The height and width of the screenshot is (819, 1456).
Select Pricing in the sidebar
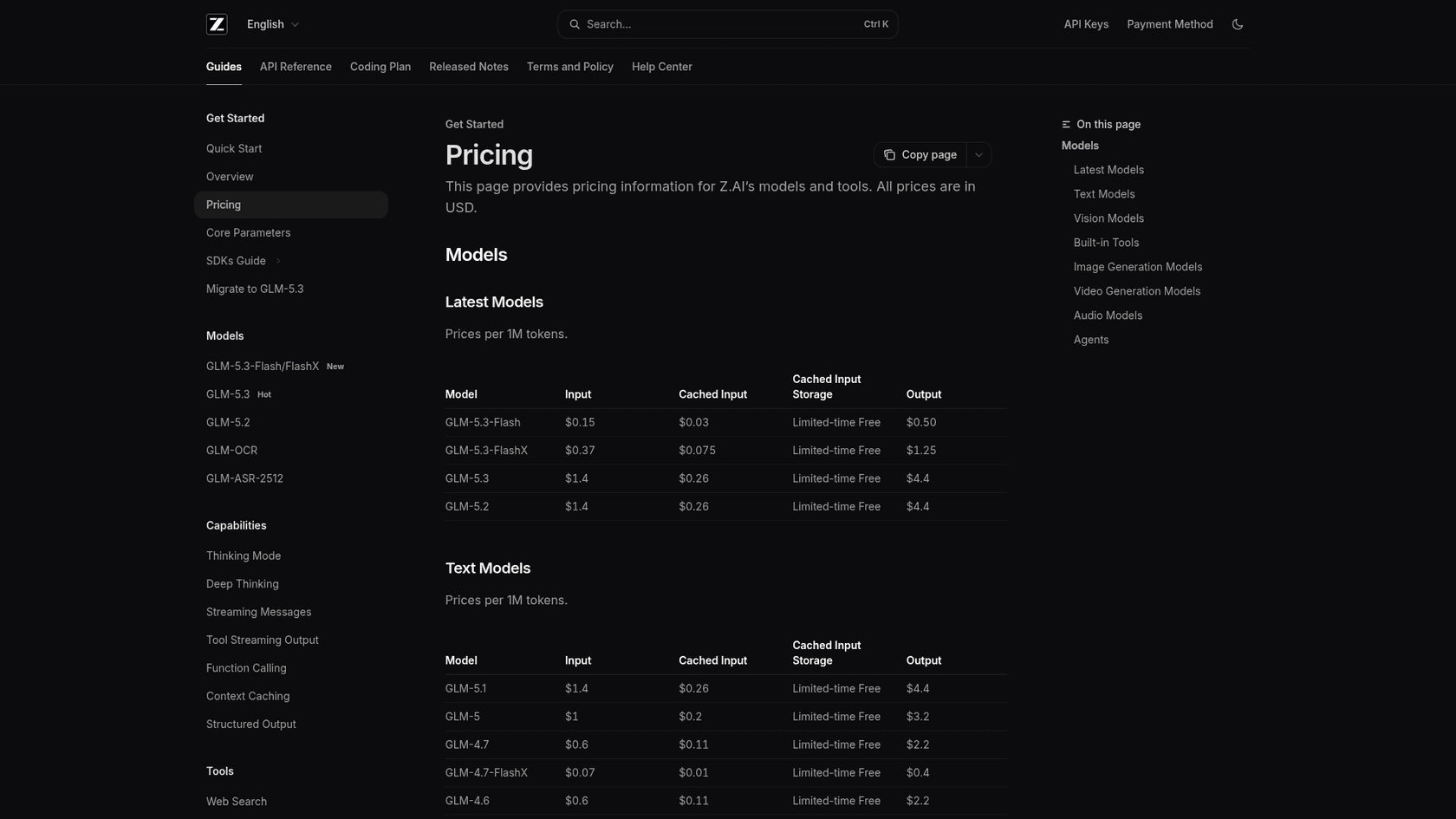291,205
